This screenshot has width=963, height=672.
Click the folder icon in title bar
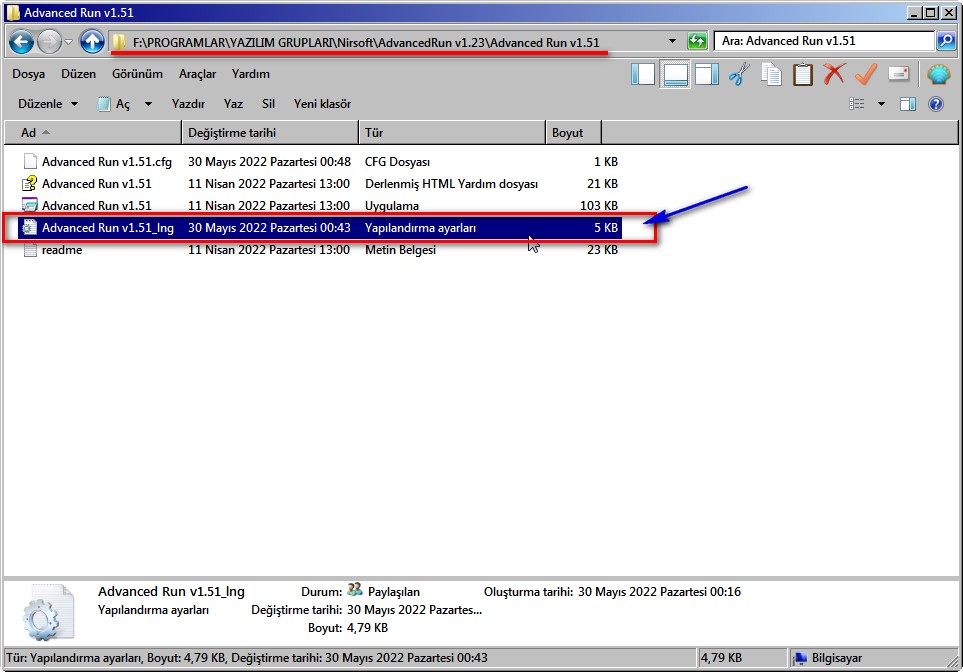(13, 13)
